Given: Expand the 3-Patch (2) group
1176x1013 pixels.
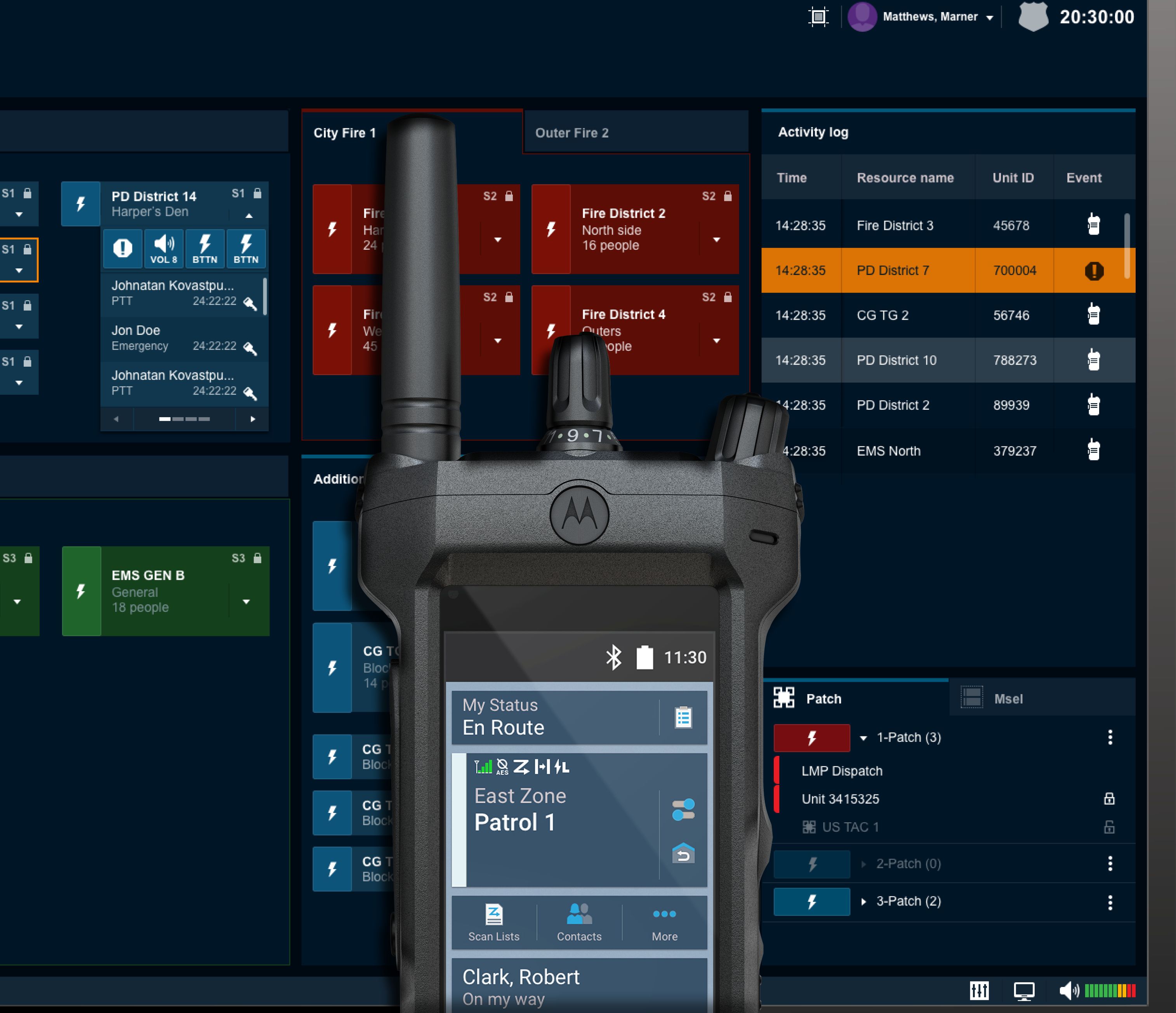Looking at the screenshot, I should point(863,902).
